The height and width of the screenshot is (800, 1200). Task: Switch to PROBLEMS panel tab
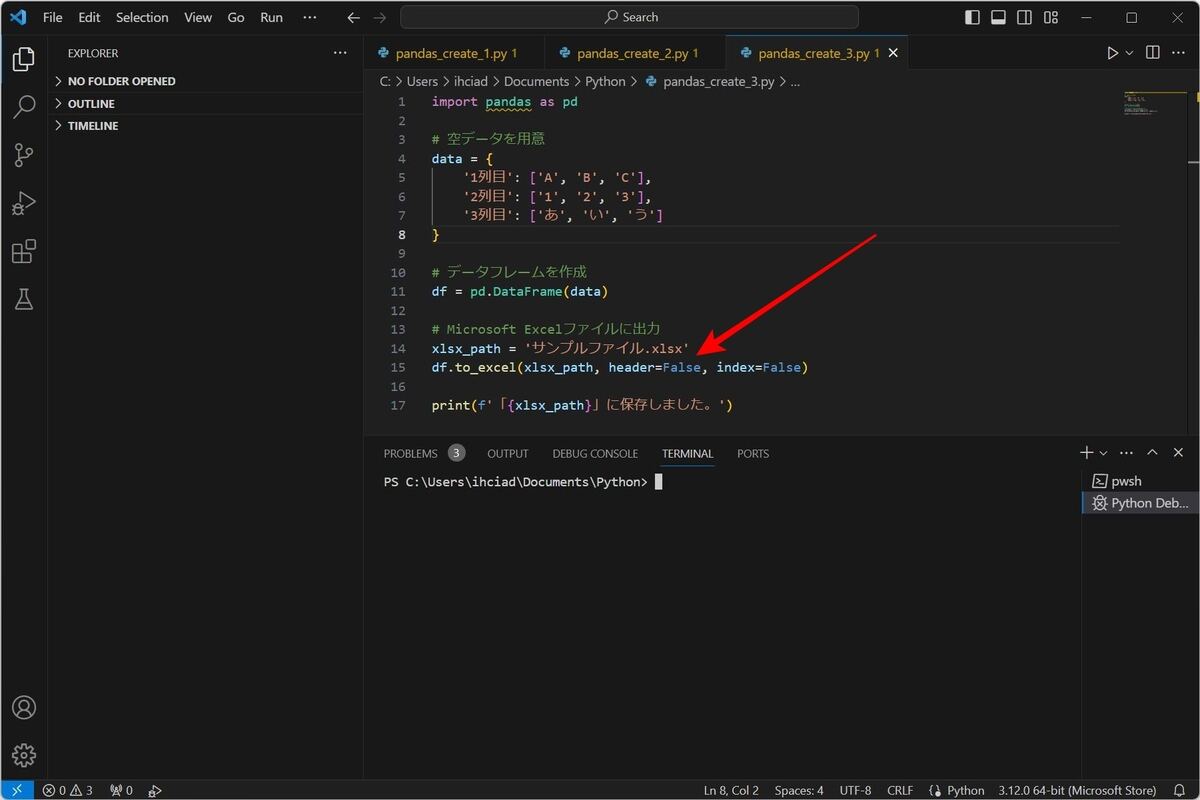pos(424,453)
